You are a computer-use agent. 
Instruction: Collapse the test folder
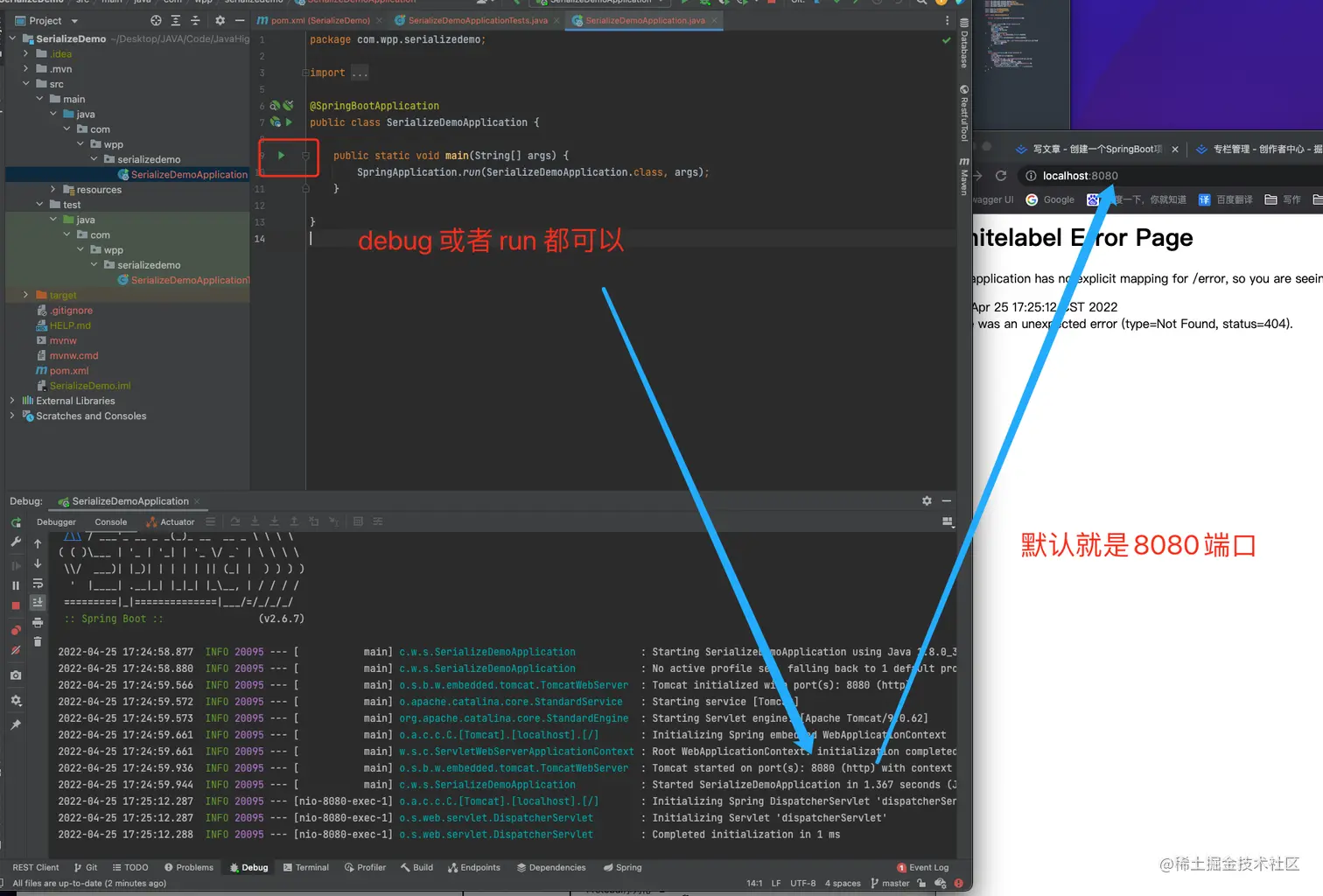point(39,205)
